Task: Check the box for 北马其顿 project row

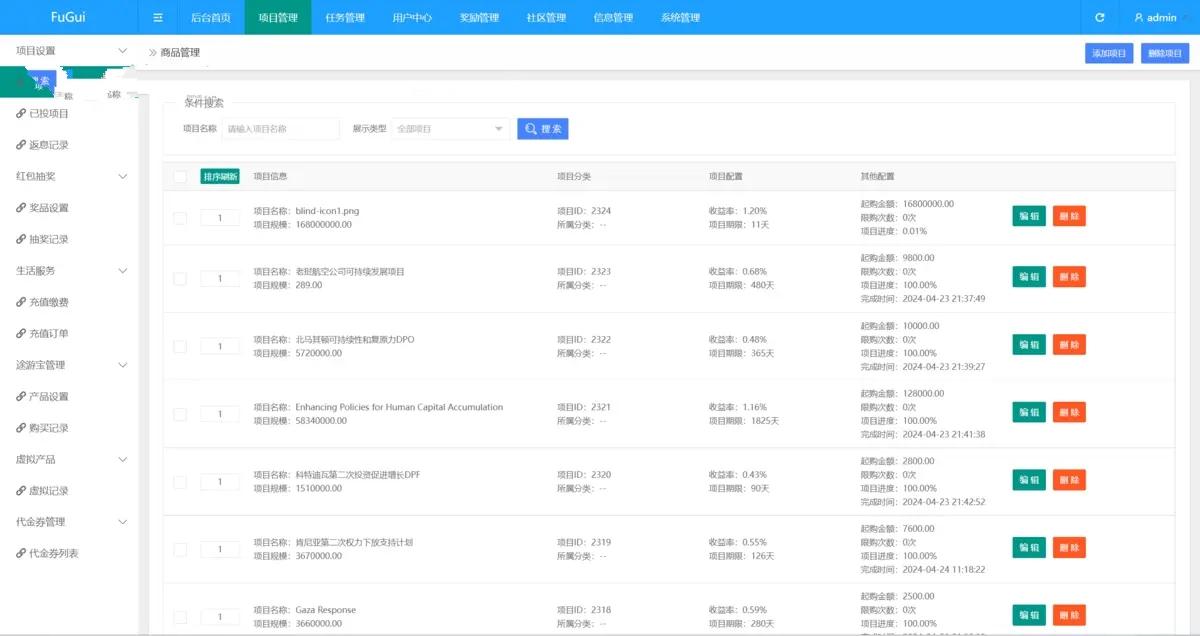Action: pos(180,346)
